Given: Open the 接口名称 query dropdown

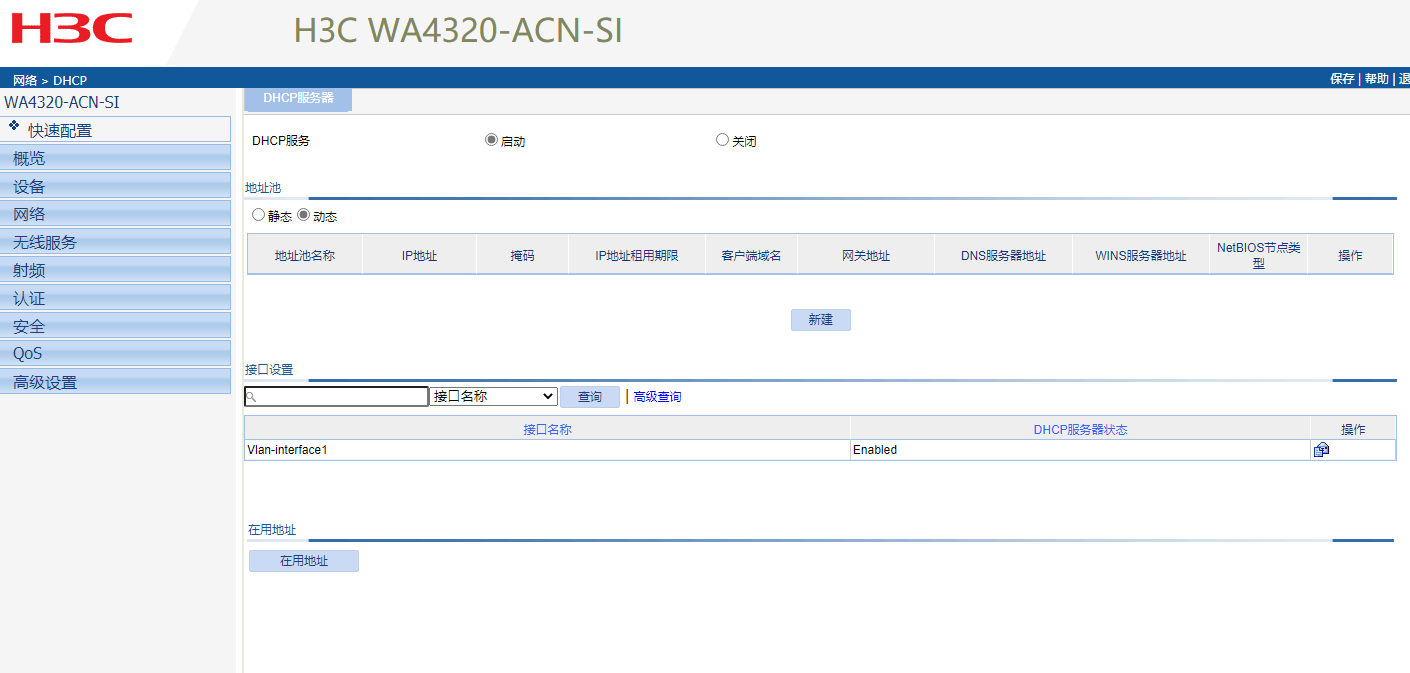Looking at the screenshot, I should 493,396.
